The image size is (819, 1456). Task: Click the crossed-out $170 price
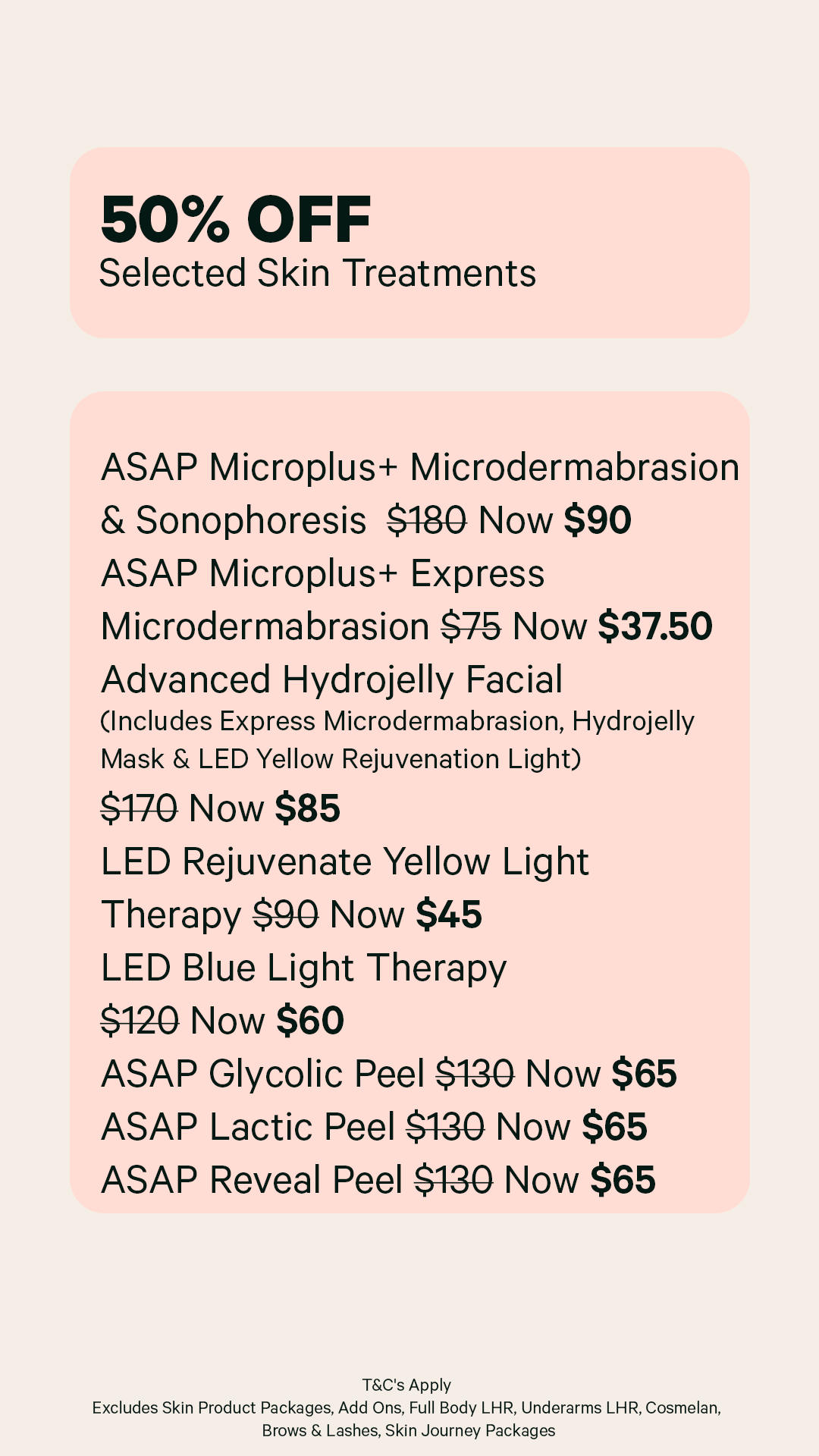coord(139,808)
